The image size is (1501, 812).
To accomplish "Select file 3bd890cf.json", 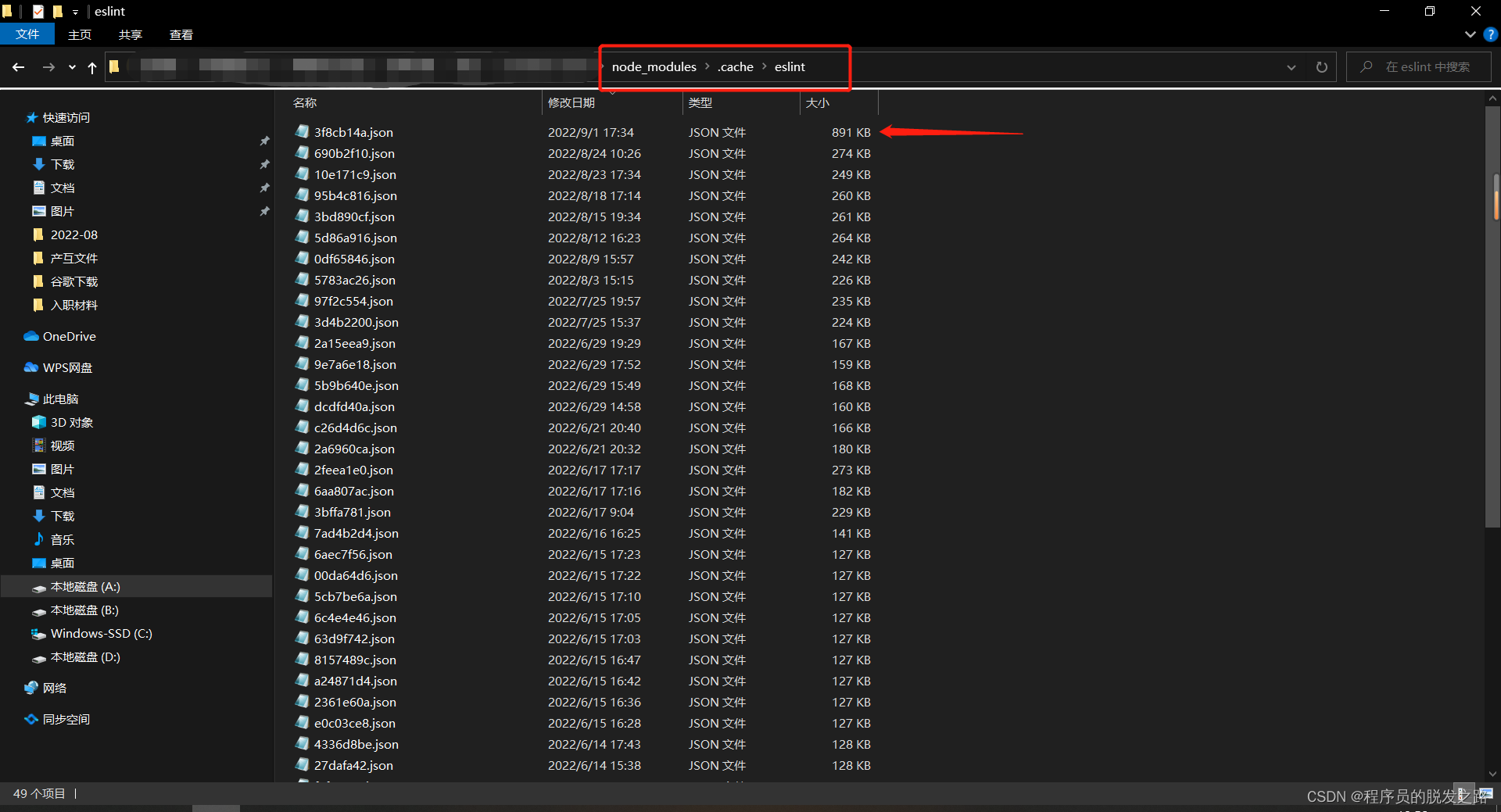I will point(354,216).
